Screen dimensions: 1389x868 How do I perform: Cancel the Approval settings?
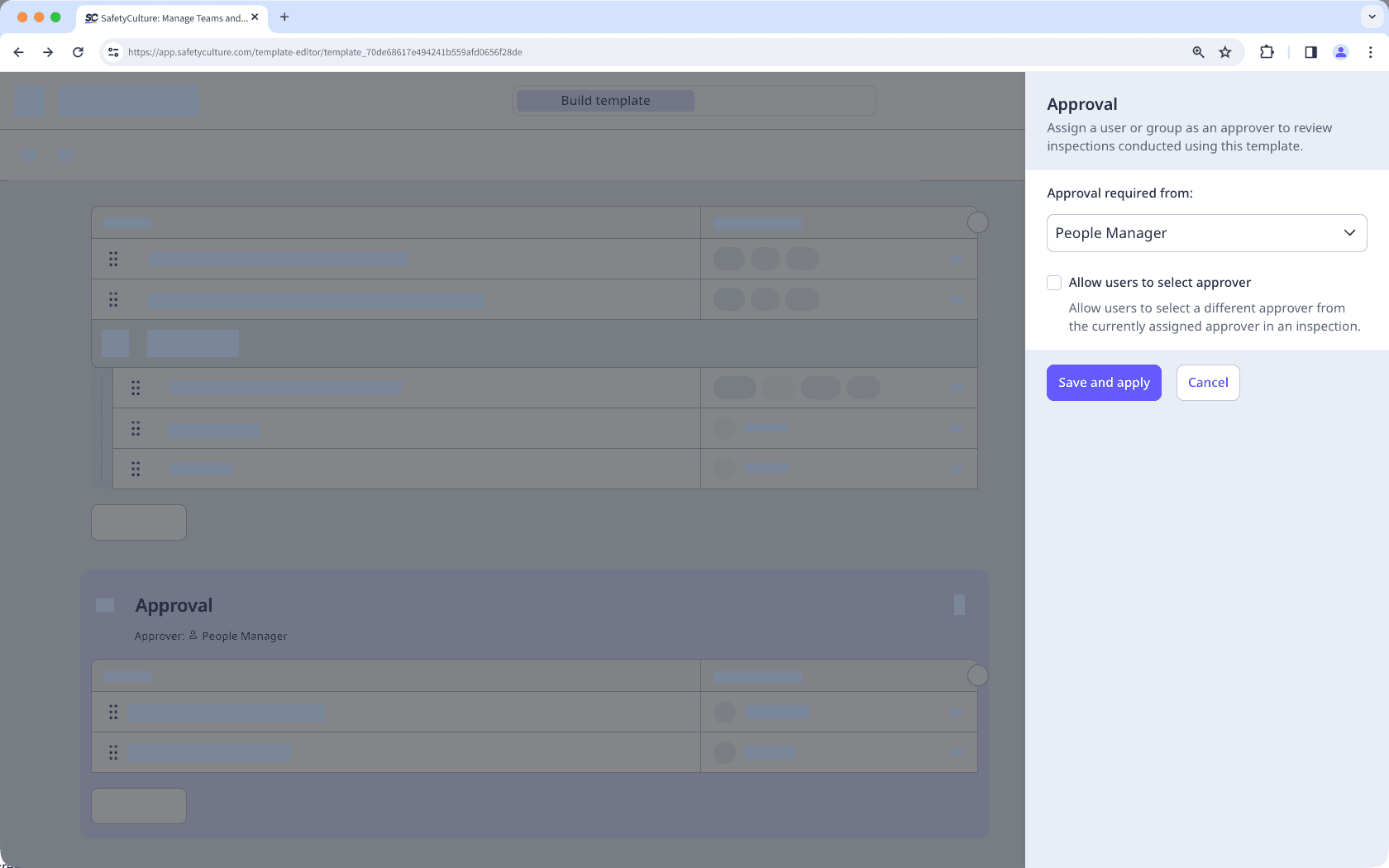1207,382
